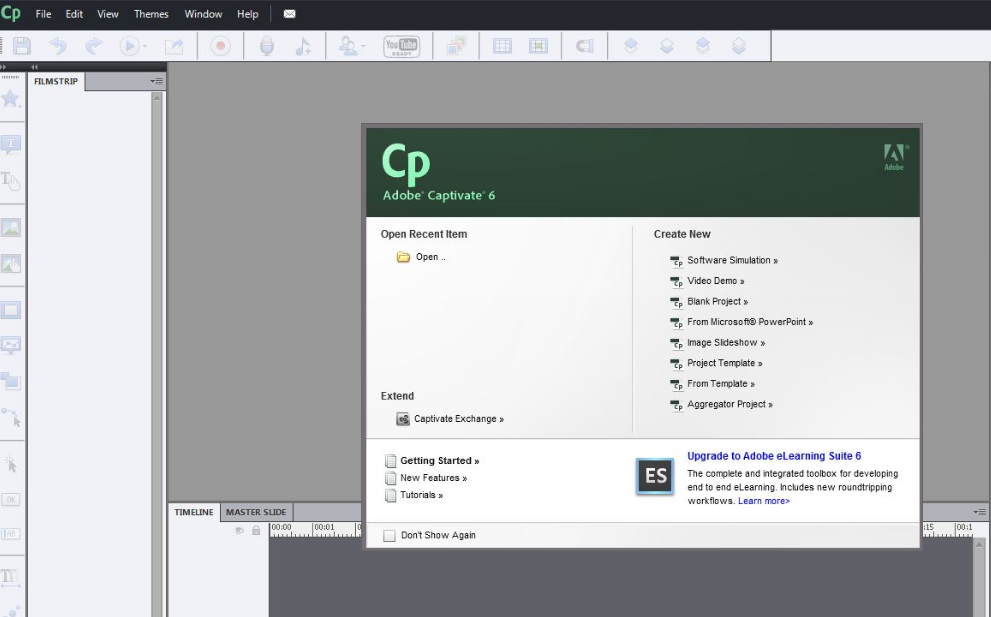Enable the Don't Show Again checkbox
This screenshot has height=617, width=991.
coord(390,535)
